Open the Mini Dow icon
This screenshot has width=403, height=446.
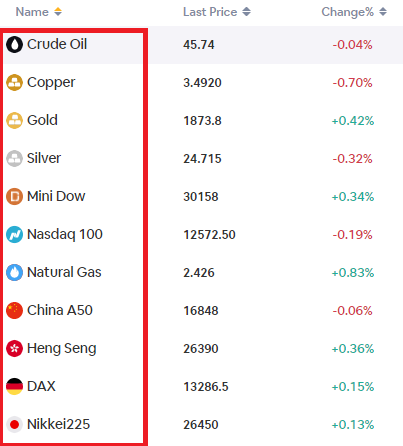(14, 196)
